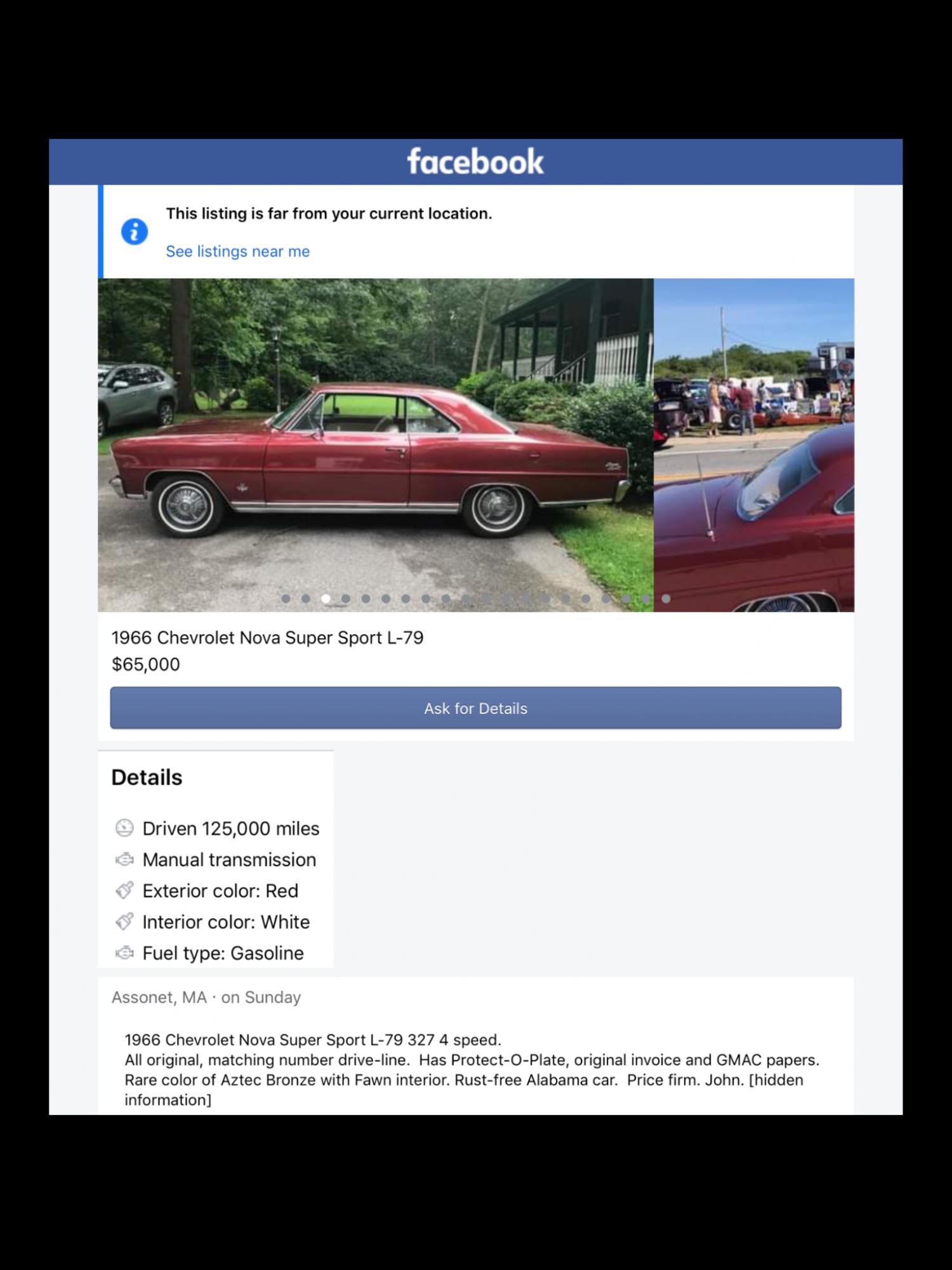Click the transmission icon next to Manual transmission
Screen dimensions: 952x1270
click(x=124, y=859)
